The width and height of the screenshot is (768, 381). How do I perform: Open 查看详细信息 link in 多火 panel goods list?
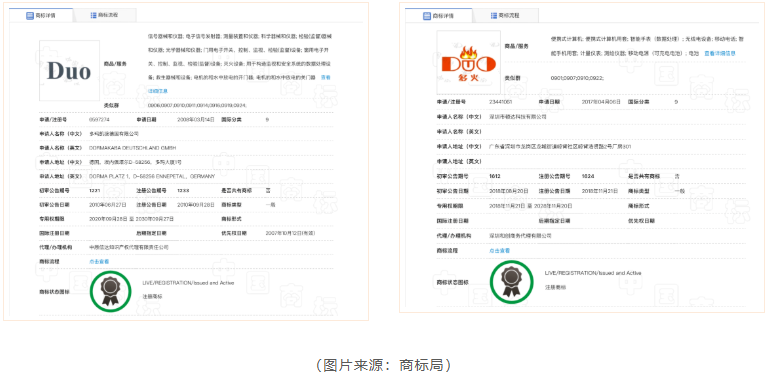pos(720,53)
